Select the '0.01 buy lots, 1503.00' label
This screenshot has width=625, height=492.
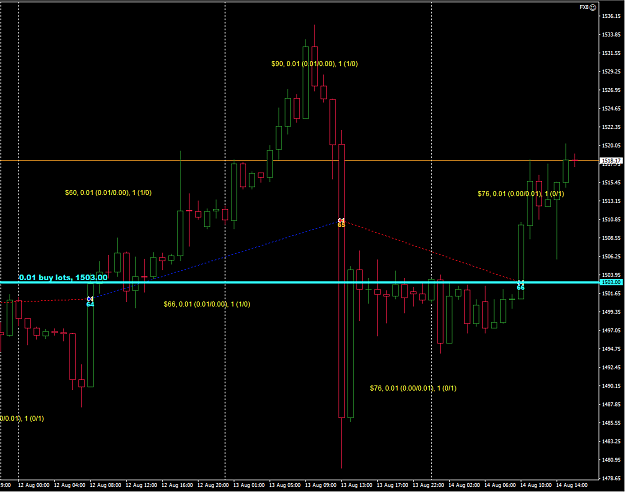pos(63,277)
